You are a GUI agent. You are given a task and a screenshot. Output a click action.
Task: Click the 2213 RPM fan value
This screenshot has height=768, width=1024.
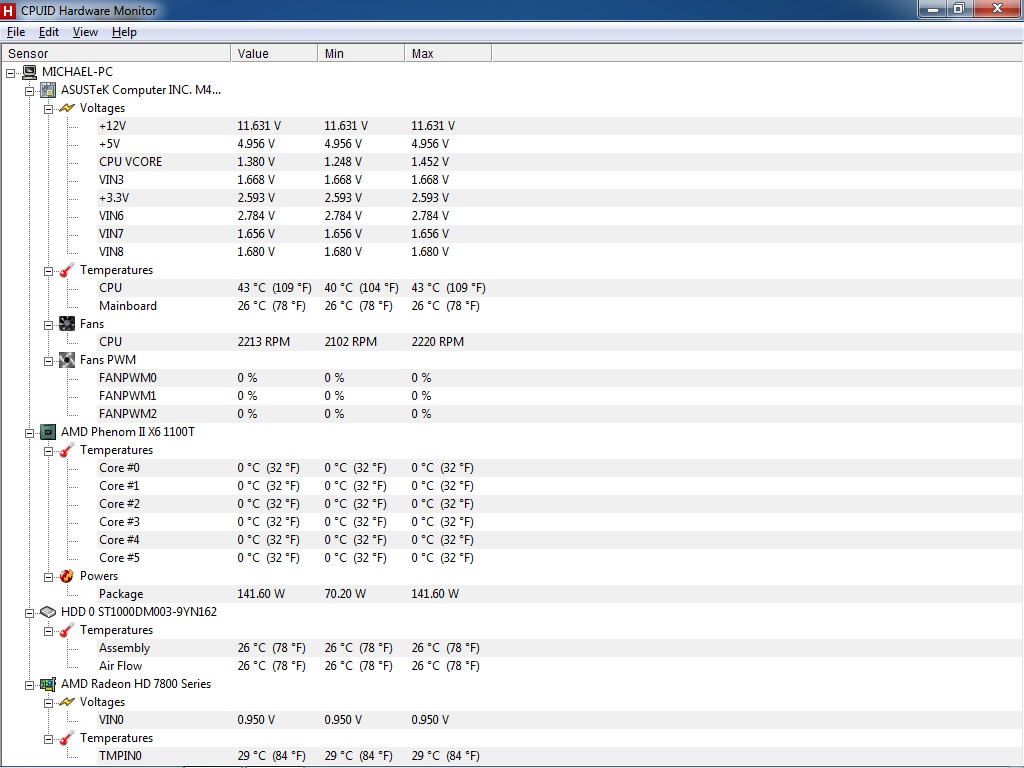[264, 342]
